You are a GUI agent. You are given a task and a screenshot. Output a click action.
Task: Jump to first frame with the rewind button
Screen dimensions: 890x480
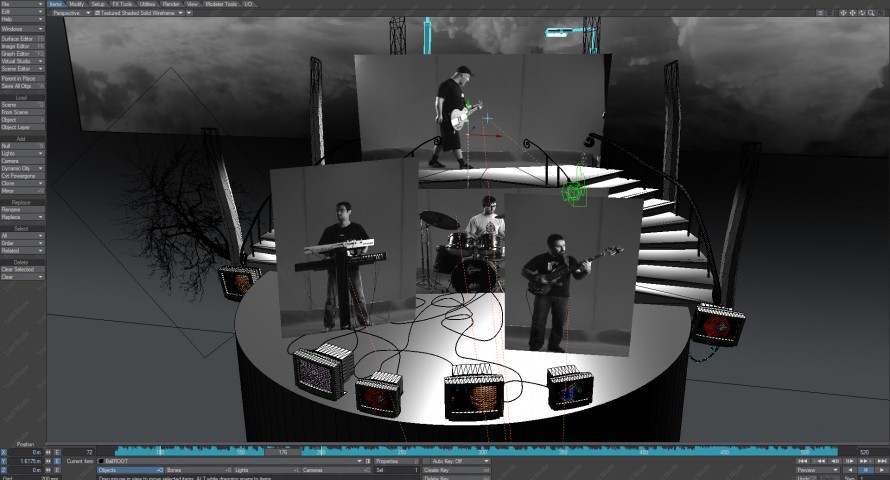tap(803, 460)
